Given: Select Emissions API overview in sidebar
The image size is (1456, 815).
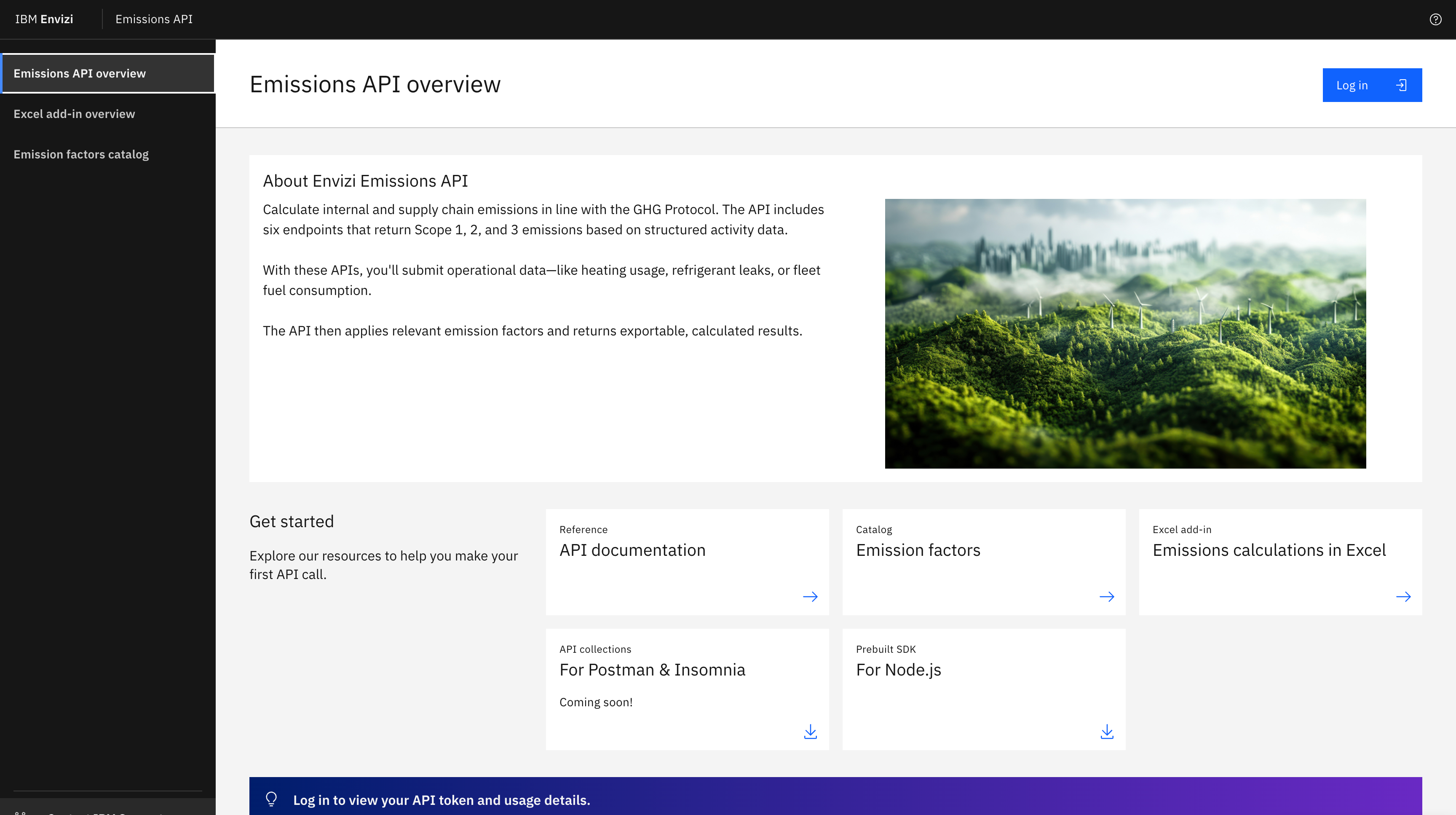Looking at the screenshot, I should click(108, 73).
